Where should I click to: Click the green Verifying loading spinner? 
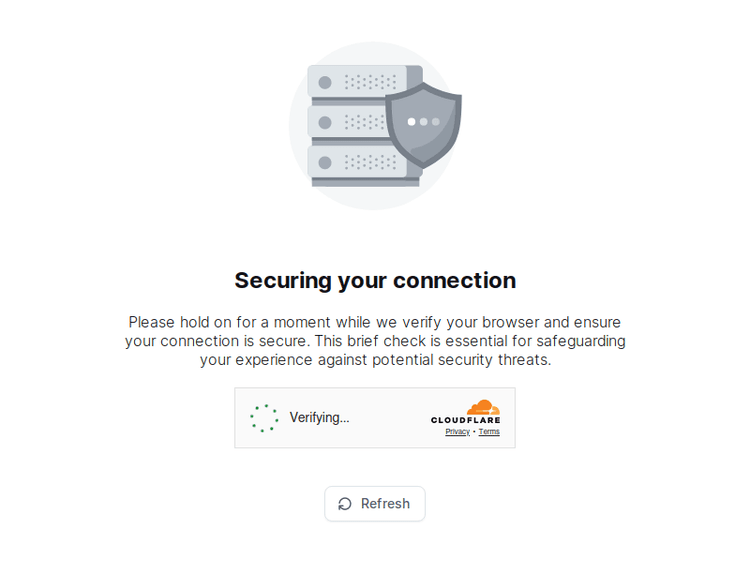click(x=264, y=418)
